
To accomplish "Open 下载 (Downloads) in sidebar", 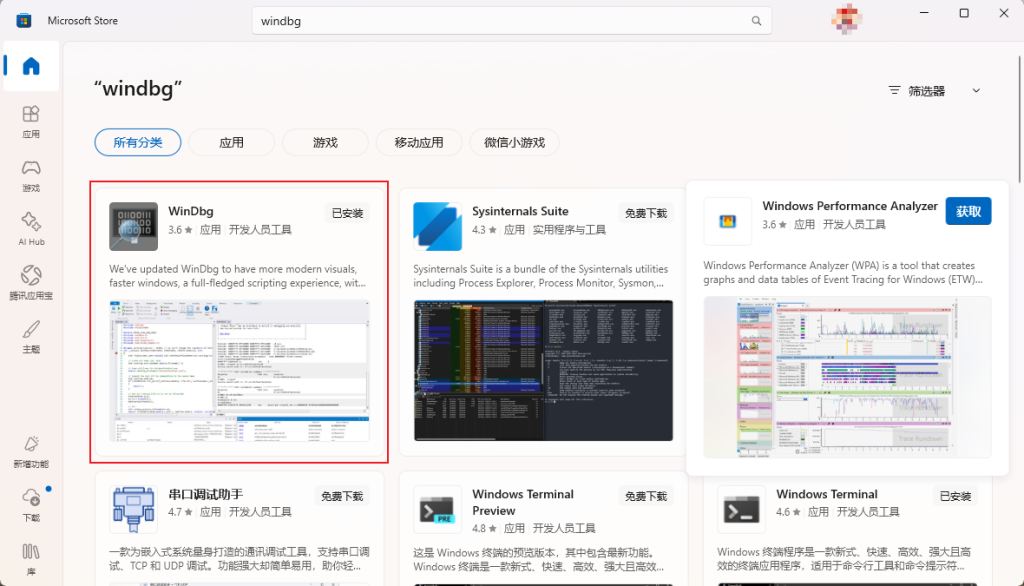I will coord(31,504).
